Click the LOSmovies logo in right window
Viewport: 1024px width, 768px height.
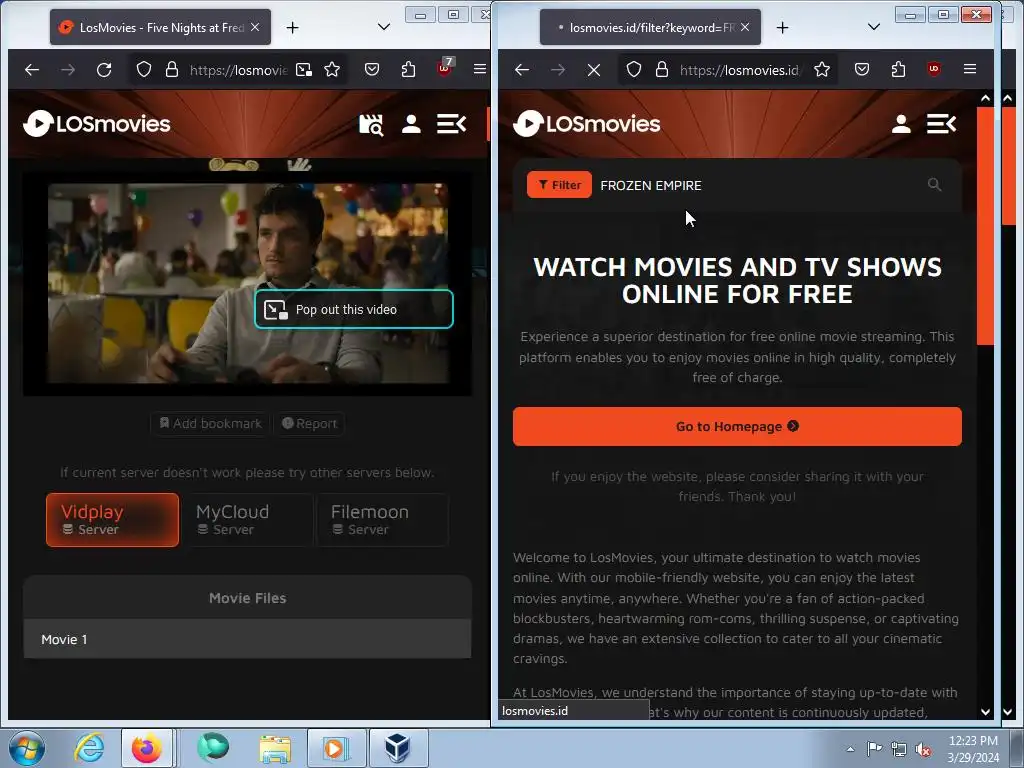586,123
